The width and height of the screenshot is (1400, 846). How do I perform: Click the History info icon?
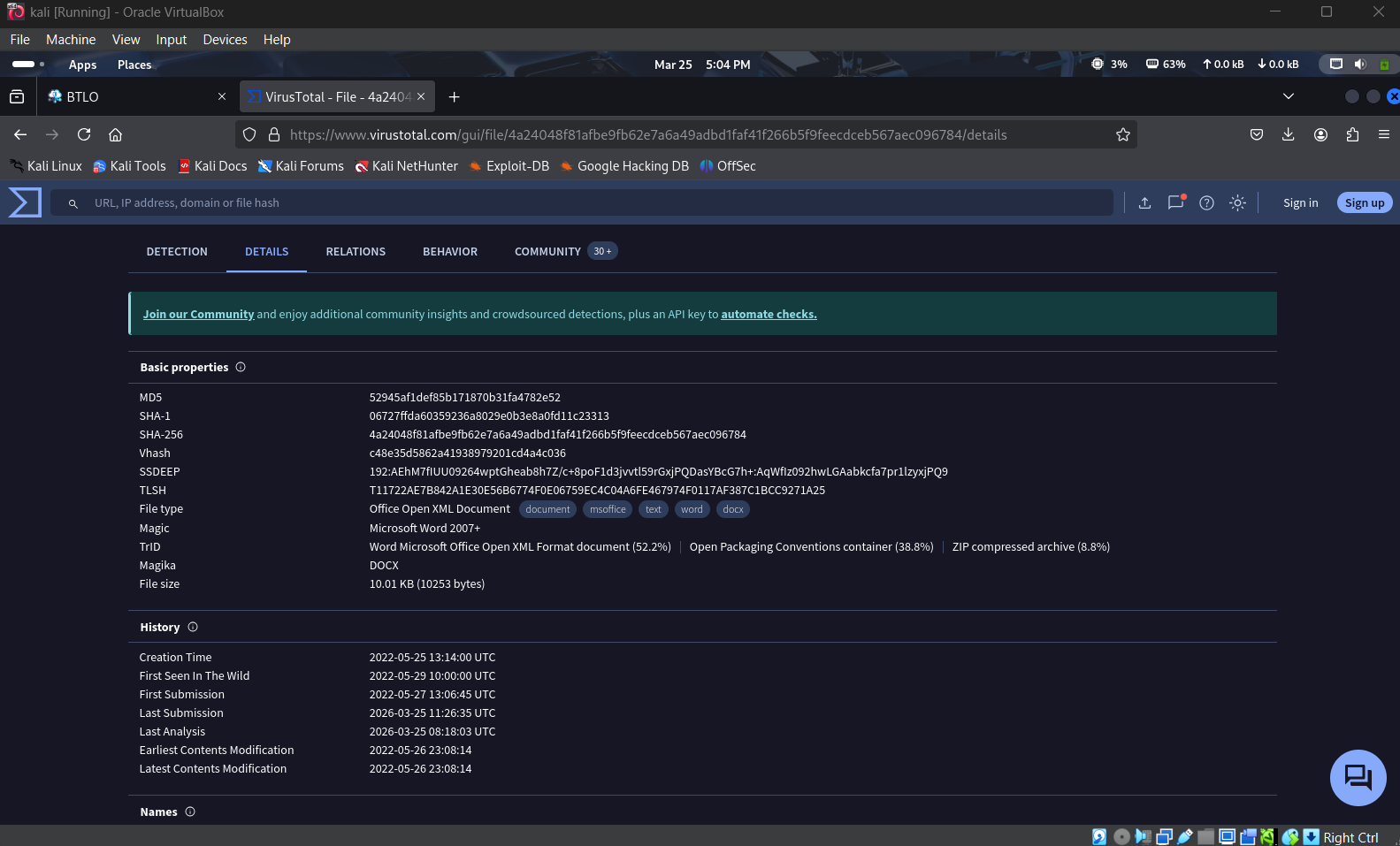193,627
